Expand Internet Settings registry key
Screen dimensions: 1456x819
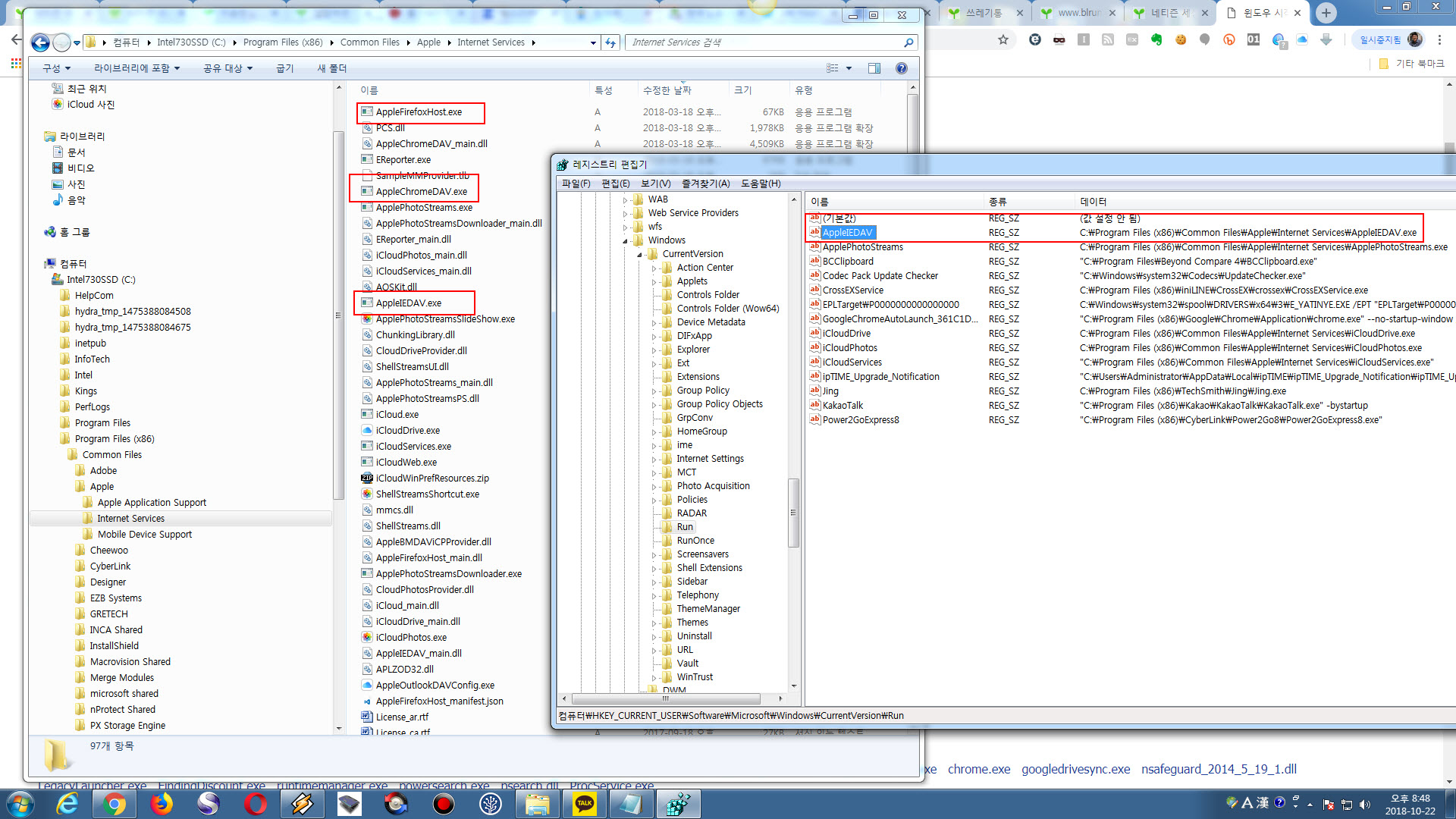(x=654, y=460)
